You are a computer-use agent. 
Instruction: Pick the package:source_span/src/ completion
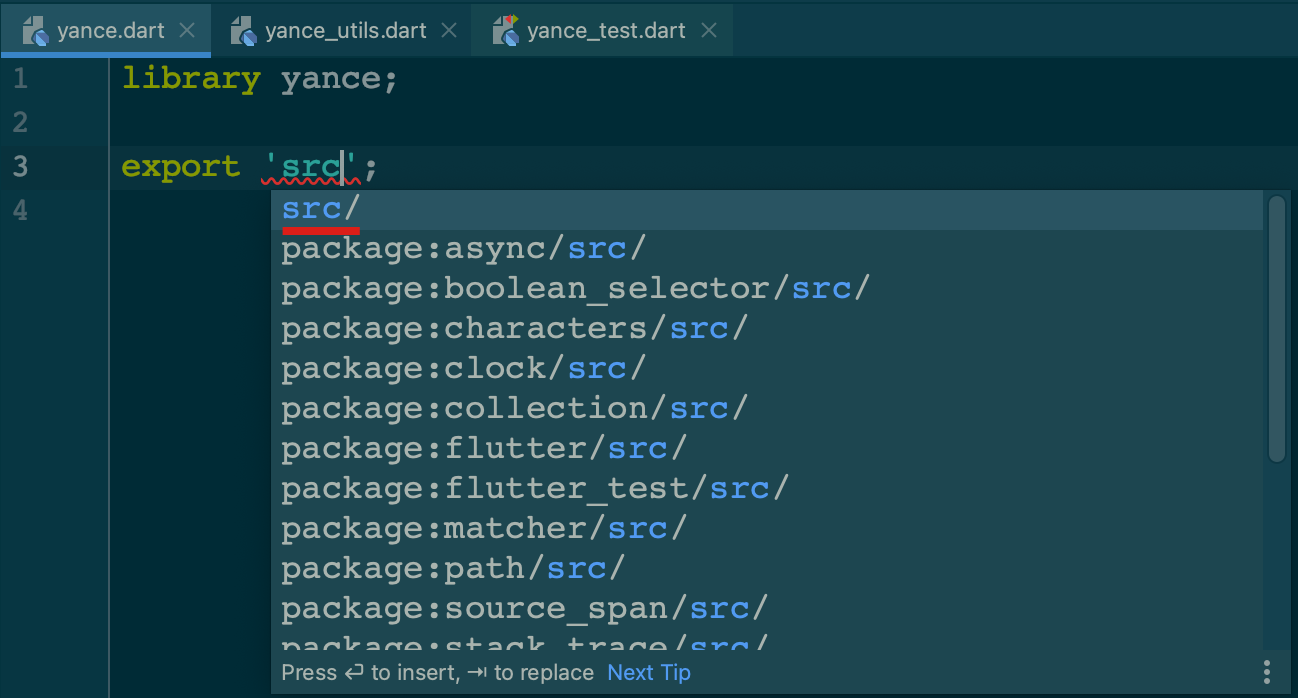point(767,609)
